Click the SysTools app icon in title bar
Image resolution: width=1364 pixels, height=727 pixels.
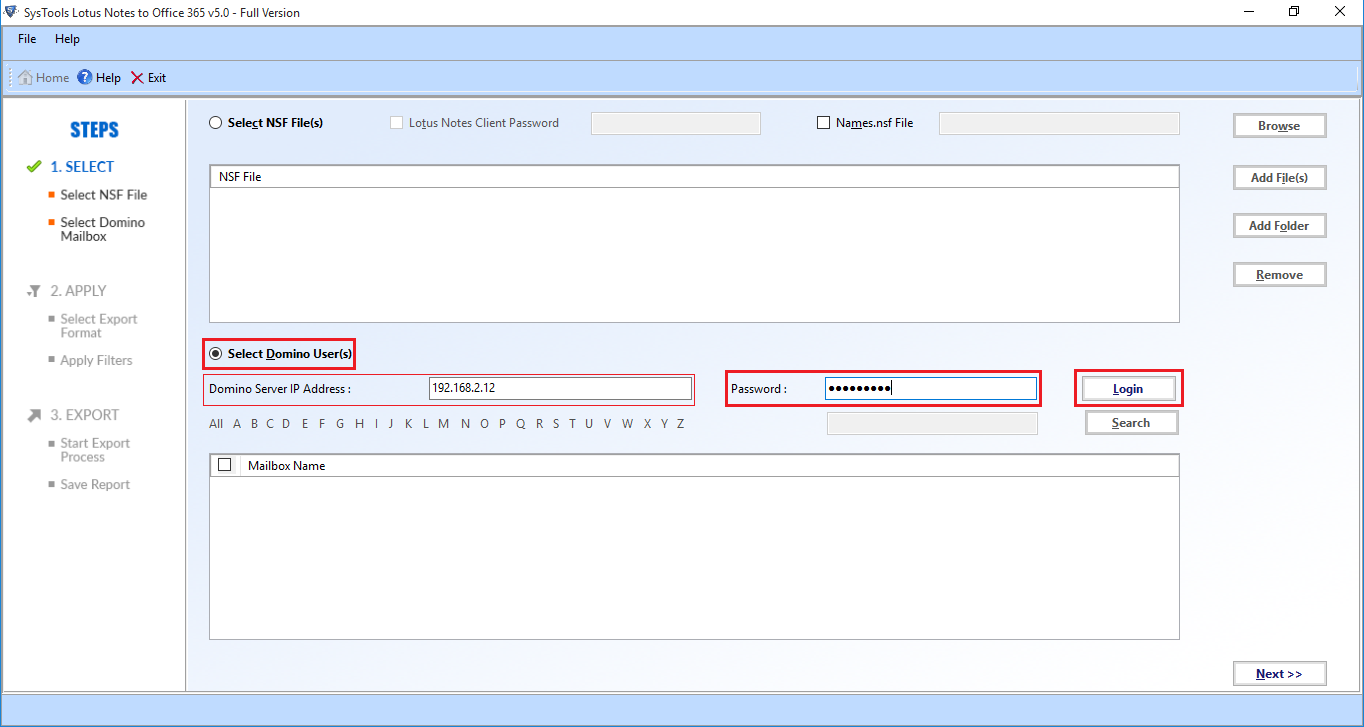(x=11, y=12)
